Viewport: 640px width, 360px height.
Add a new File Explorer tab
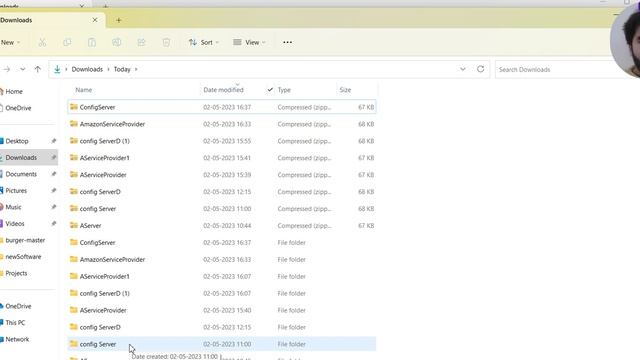[x=119, y=20]
